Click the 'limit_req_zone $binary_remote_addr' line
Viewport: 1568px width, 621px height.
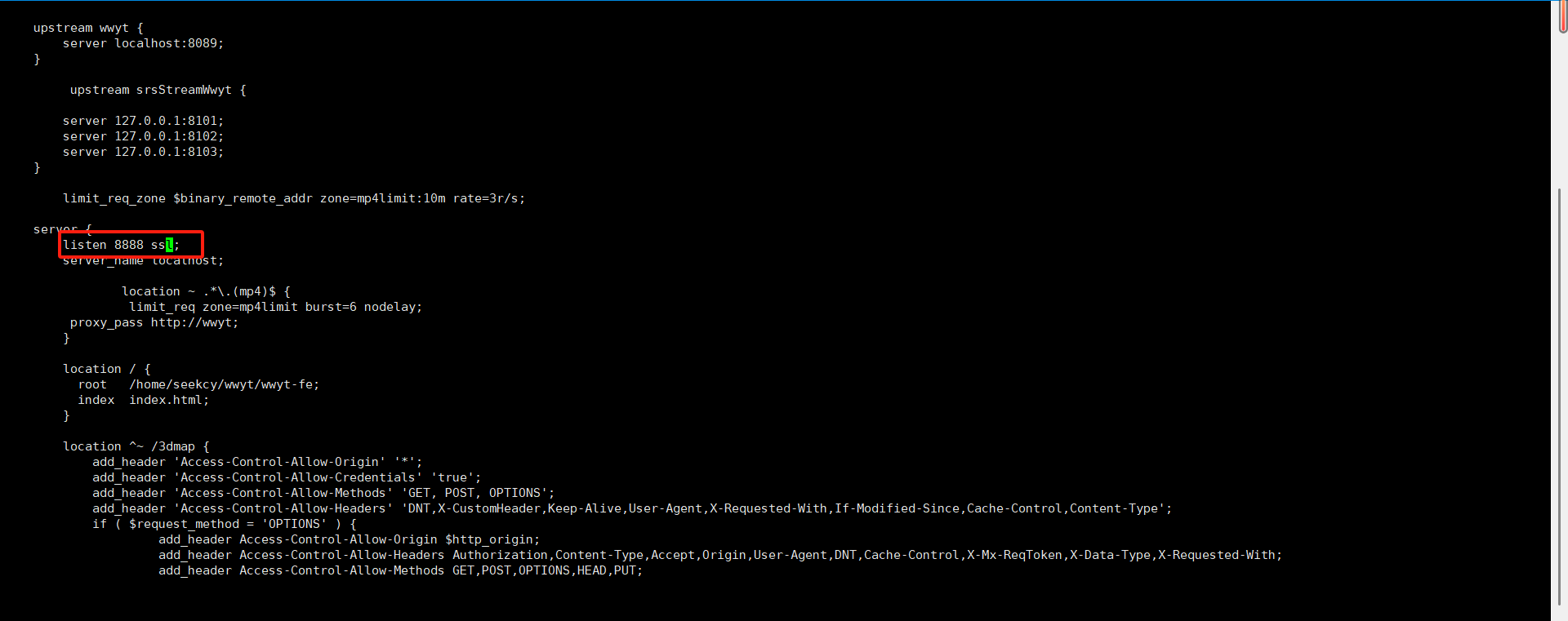pos(294,198)
